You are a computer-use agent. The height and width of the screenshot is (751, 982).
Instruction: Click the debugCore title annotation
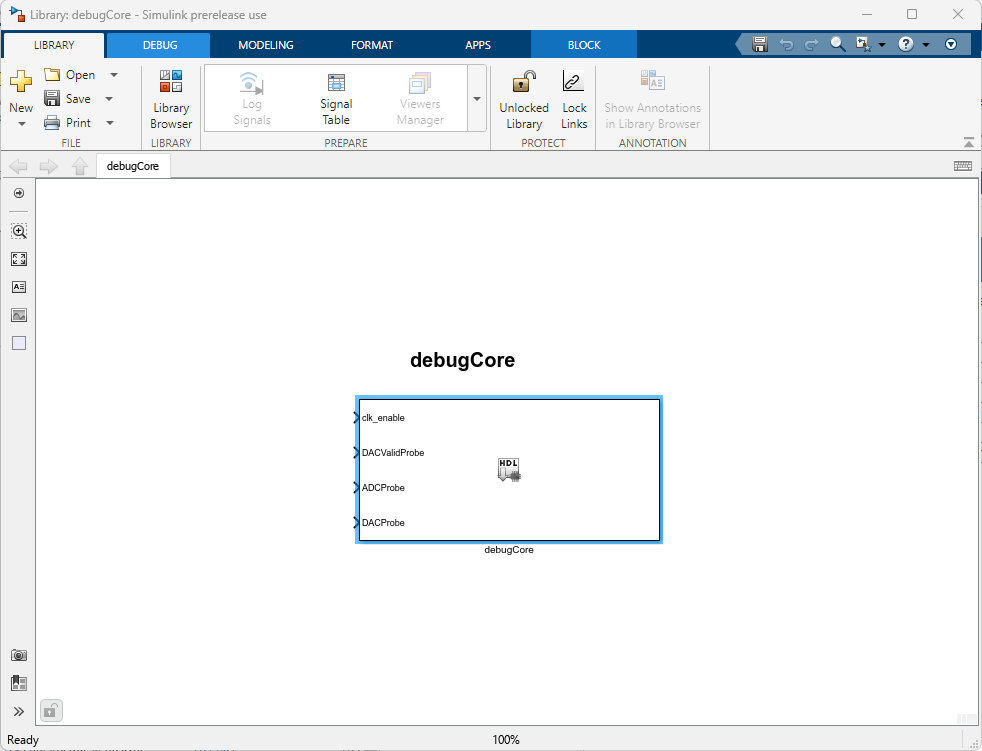(x=462, y=360)
